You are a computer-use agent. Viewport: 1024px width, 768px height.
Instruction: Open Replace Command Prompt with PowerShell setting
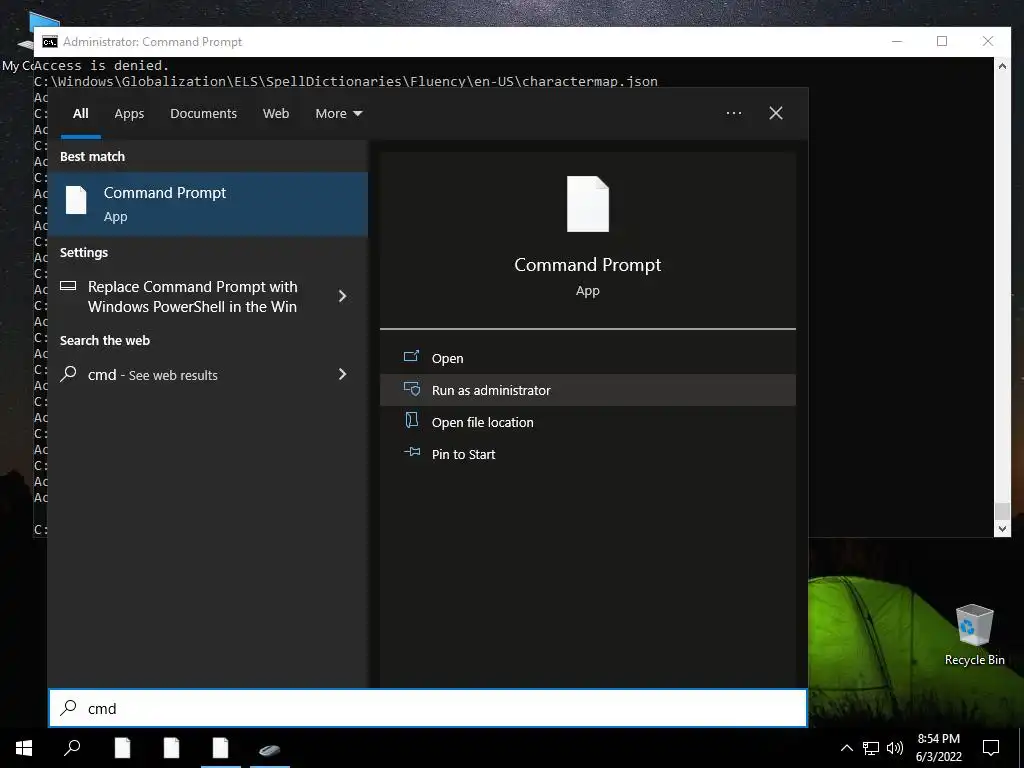(193, 296)
